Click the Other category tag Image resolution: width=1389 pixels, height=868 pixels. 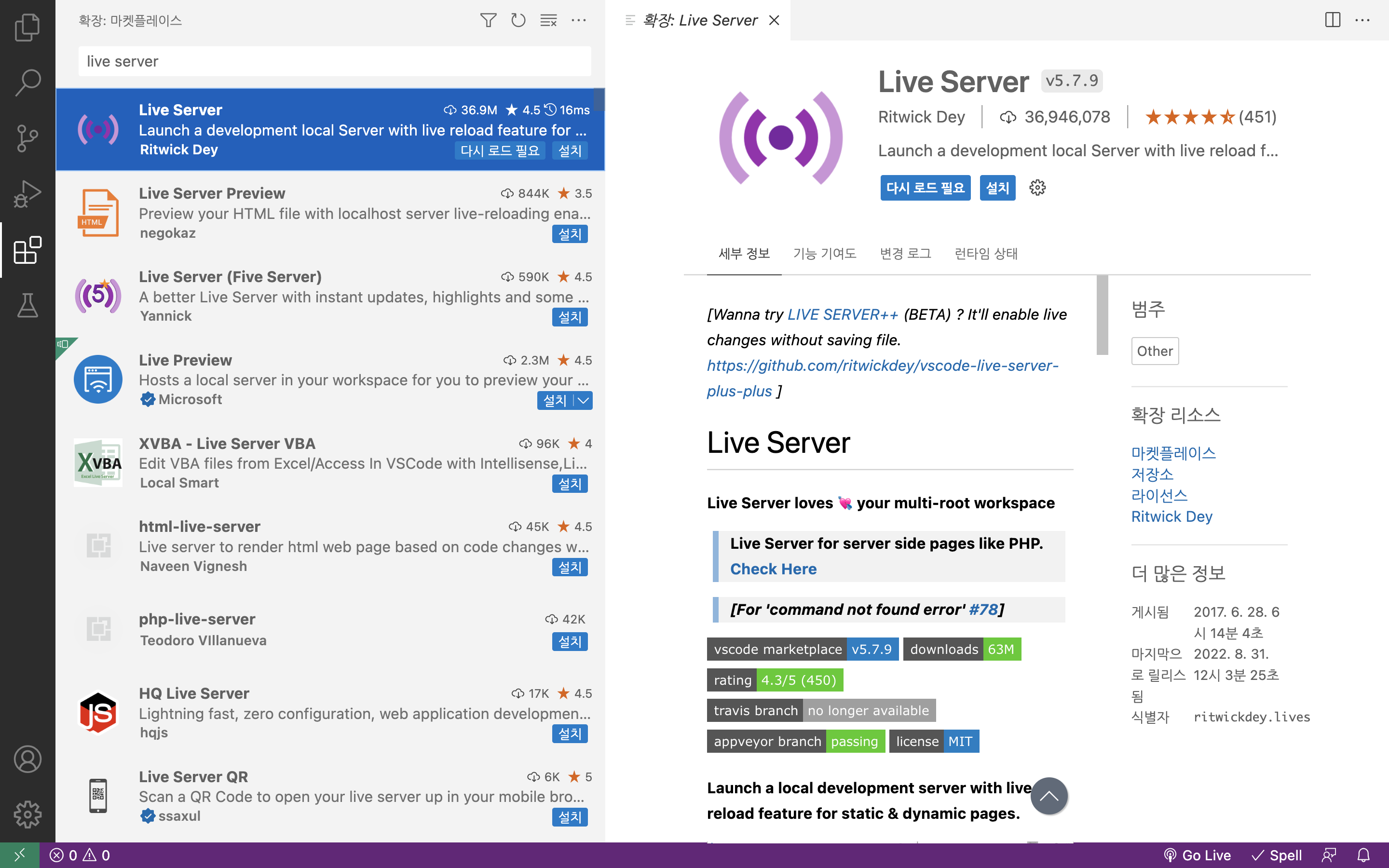point(1155,352)
